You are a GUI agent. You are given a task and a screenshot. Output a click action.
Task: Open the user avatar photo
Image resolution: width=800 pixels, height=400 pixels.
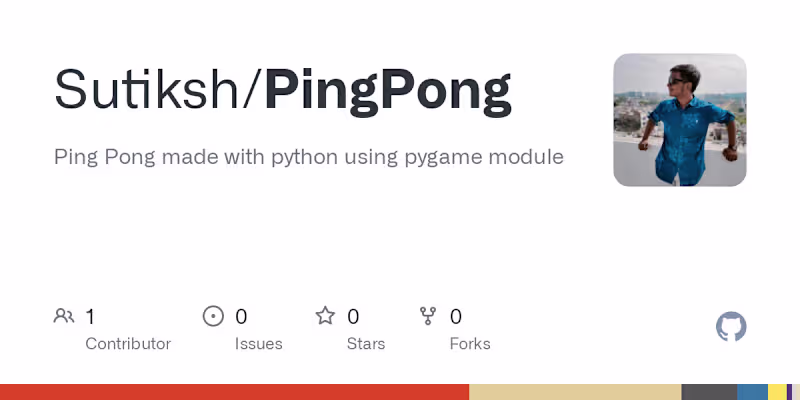pos(680,120)
